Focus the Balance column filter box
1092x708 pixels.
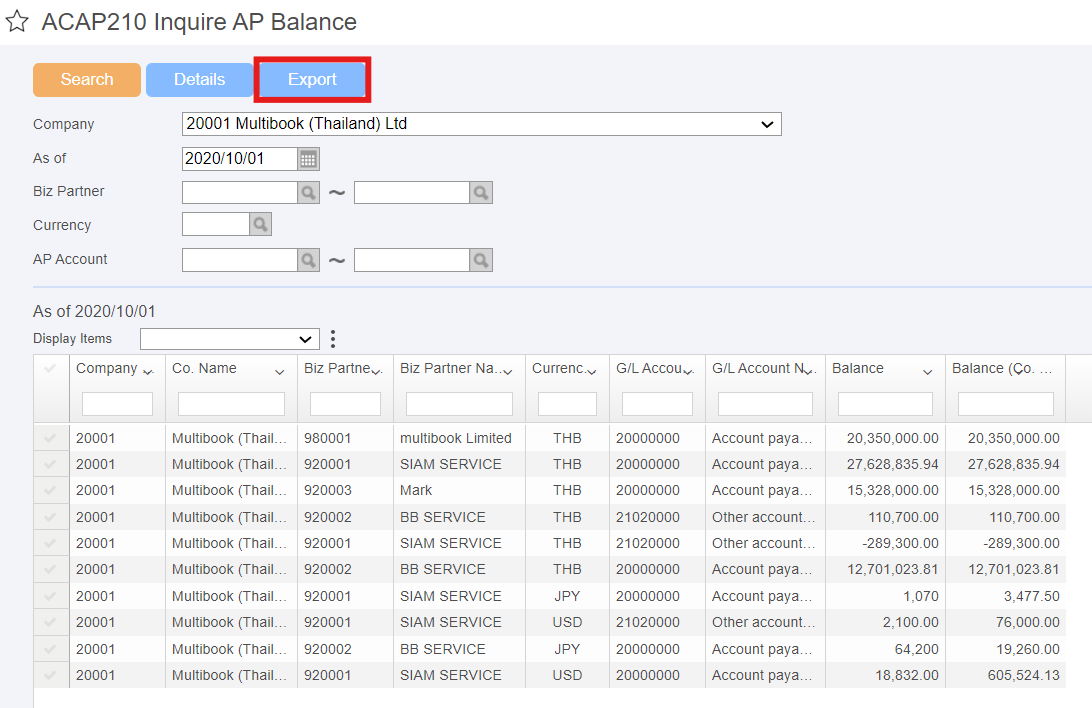[x=885, y=404]
